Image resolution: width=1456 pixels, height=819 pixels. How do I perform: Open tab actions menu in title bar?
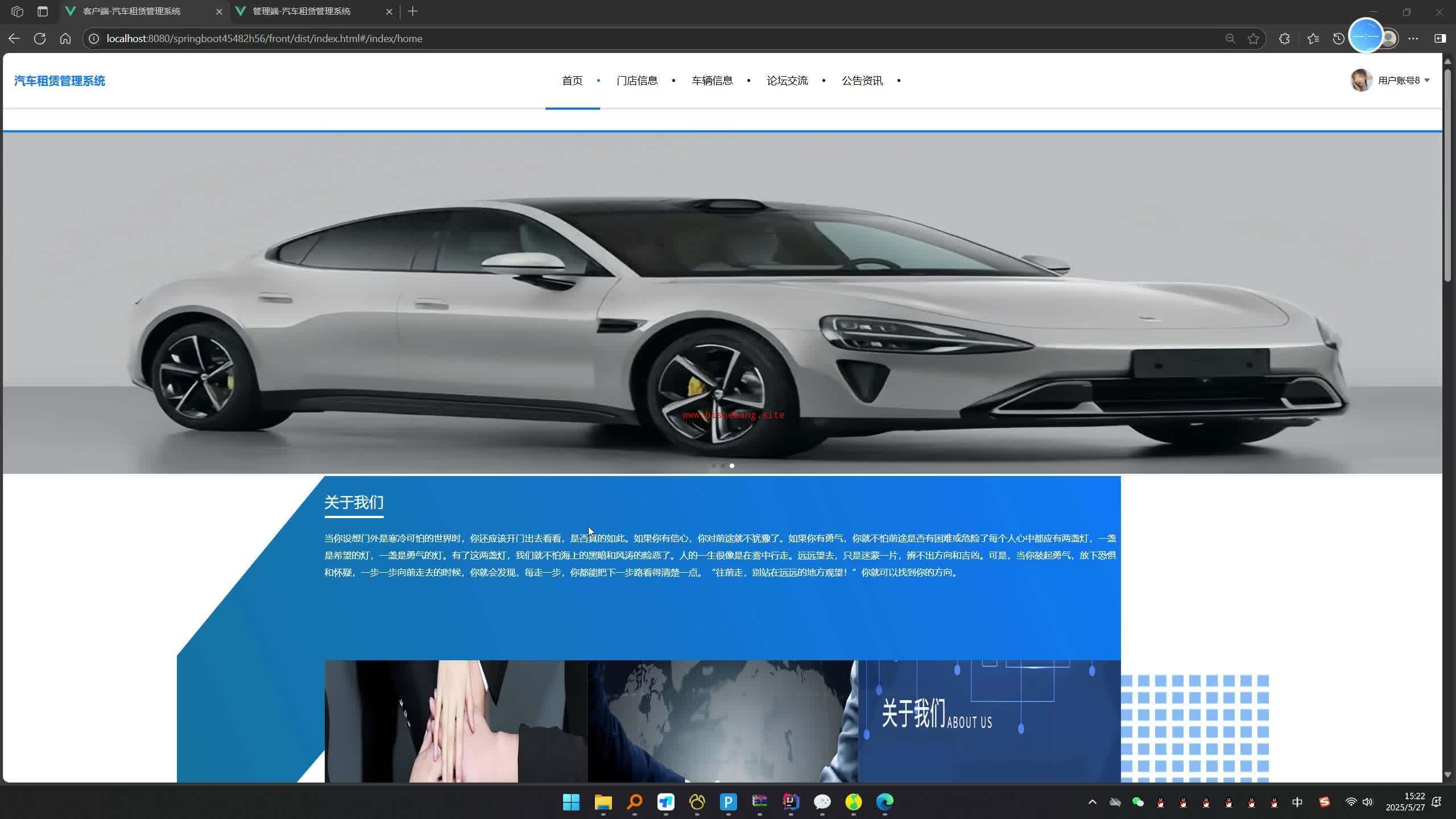[43, 11]
